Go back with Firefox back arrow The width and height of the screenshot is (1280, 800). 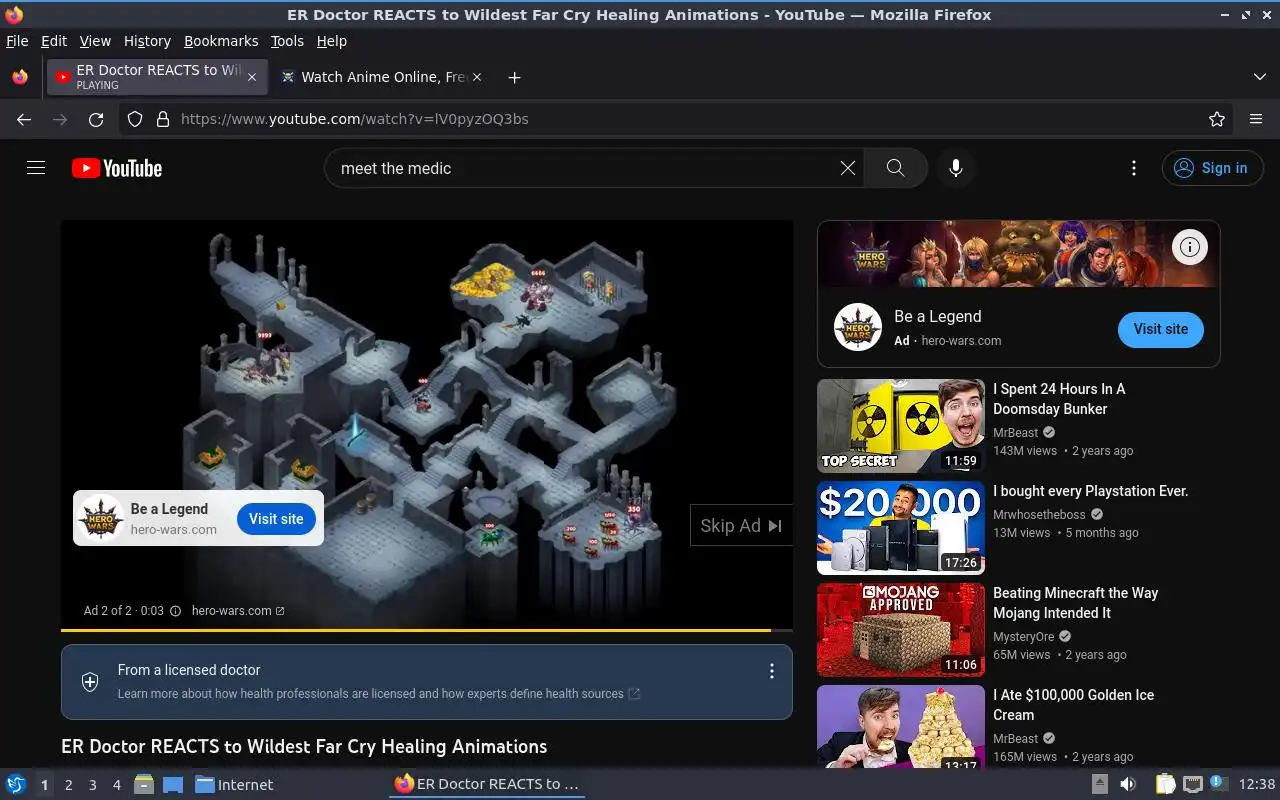24,119
